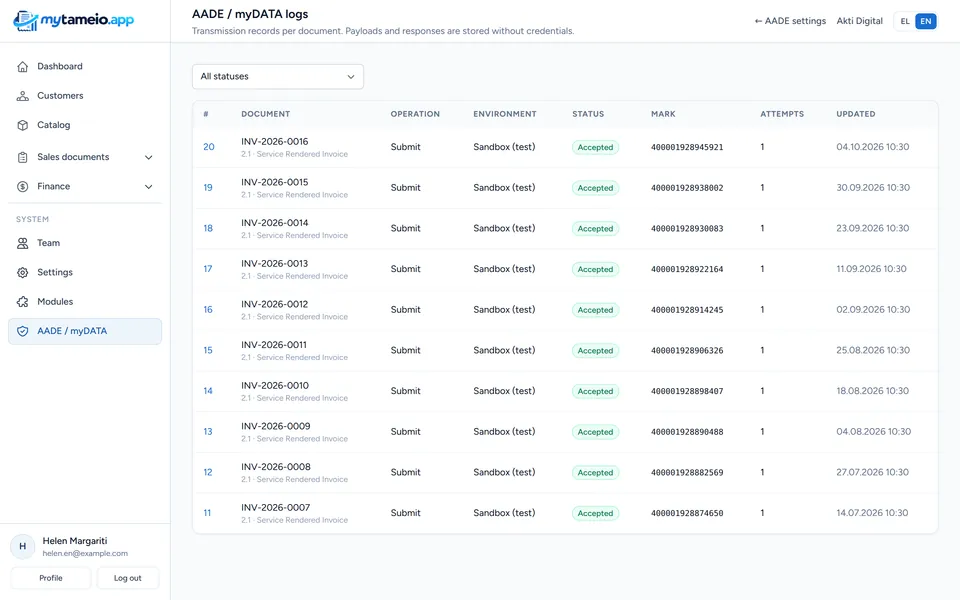Viewport: 960px width, 600px height.
Task: Open log entry number 15
Action: pyautogui.click(x=208, y=350)
